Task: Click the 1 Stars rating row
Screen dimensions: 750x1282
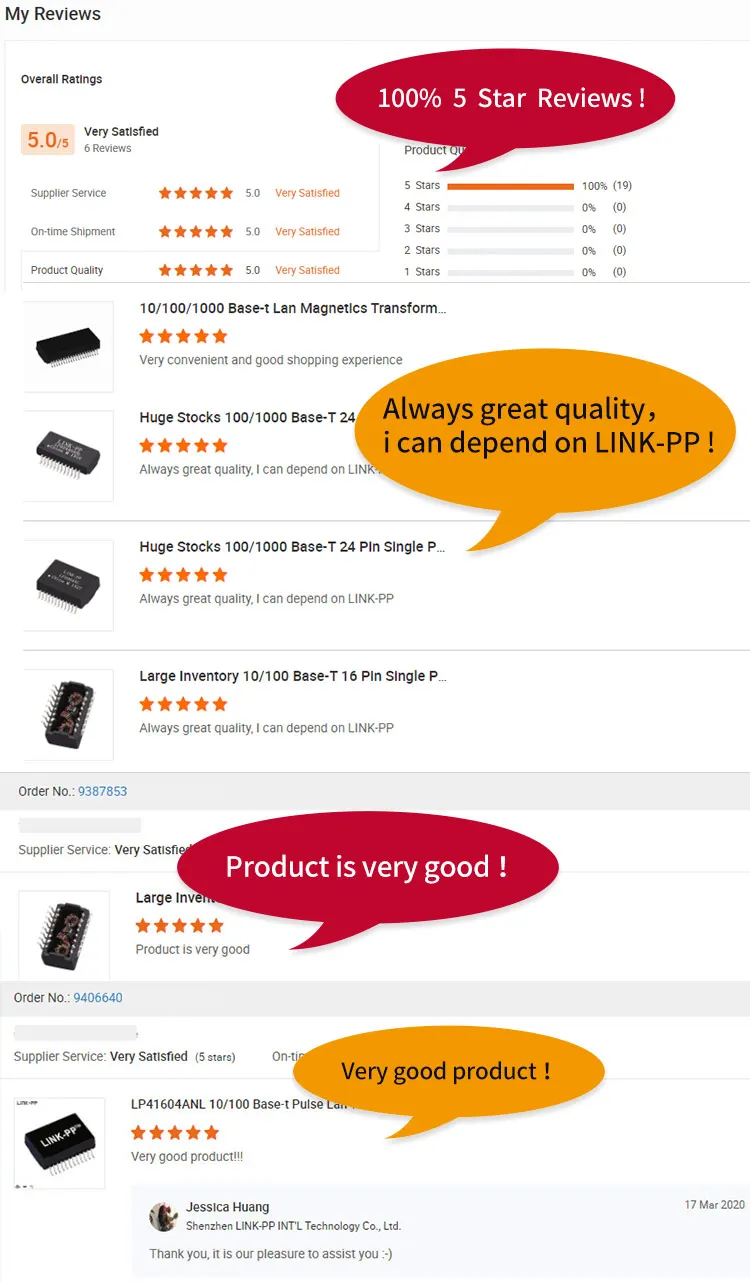Action: click(x=515, y=272)
